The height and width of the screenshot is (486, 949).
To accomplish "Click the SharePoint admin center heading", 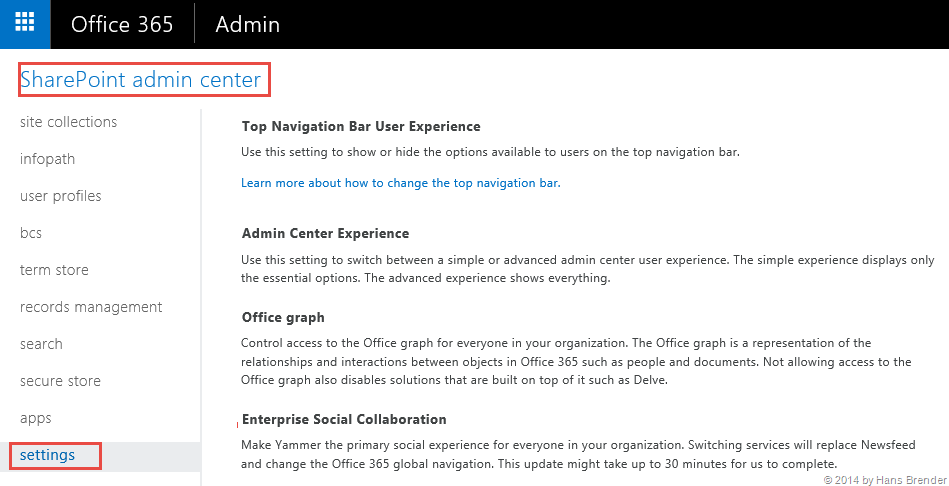I will coord(141,80).
